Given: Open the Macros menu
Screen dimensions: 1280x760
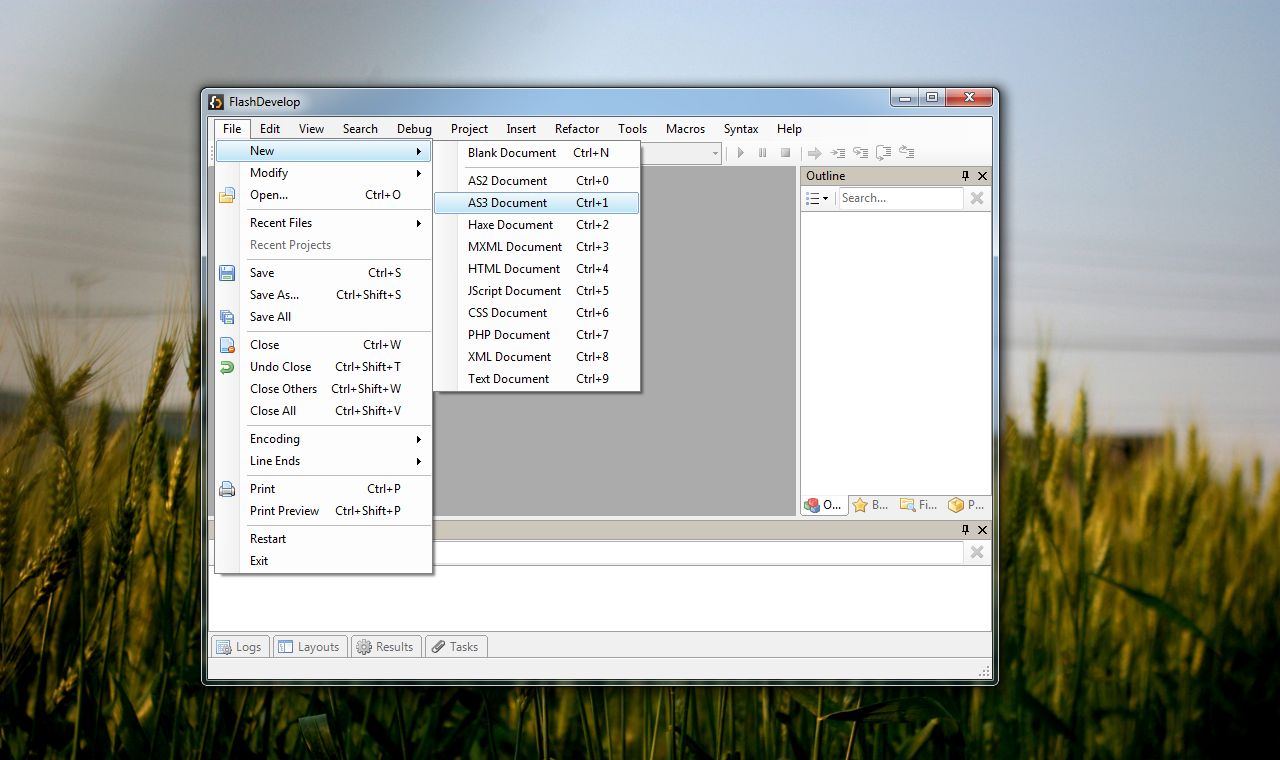Looking at the screenshot, I should pos(685,129).
